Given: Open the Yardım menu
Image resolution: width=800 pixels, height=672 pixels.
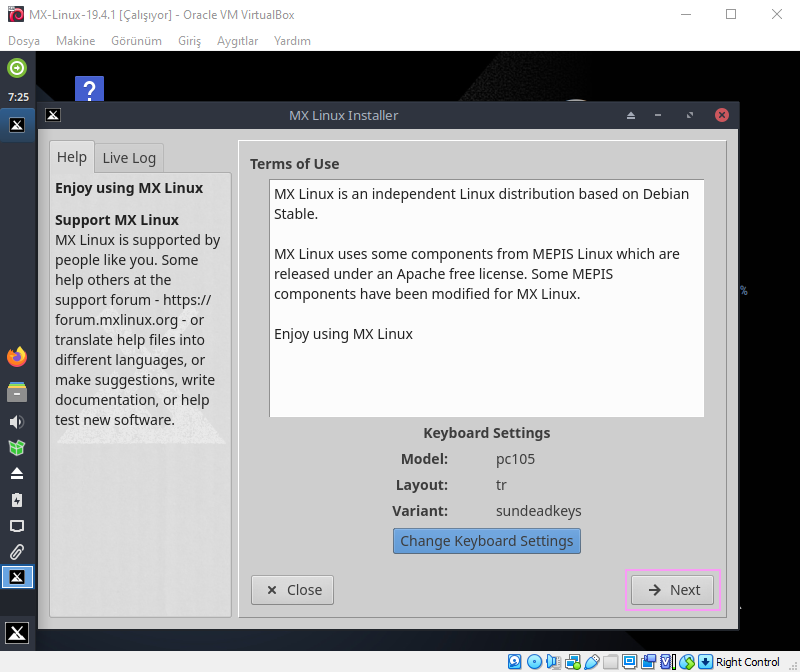Looking at the screenshot, I should pyautogui.click(x=292, y=41).
